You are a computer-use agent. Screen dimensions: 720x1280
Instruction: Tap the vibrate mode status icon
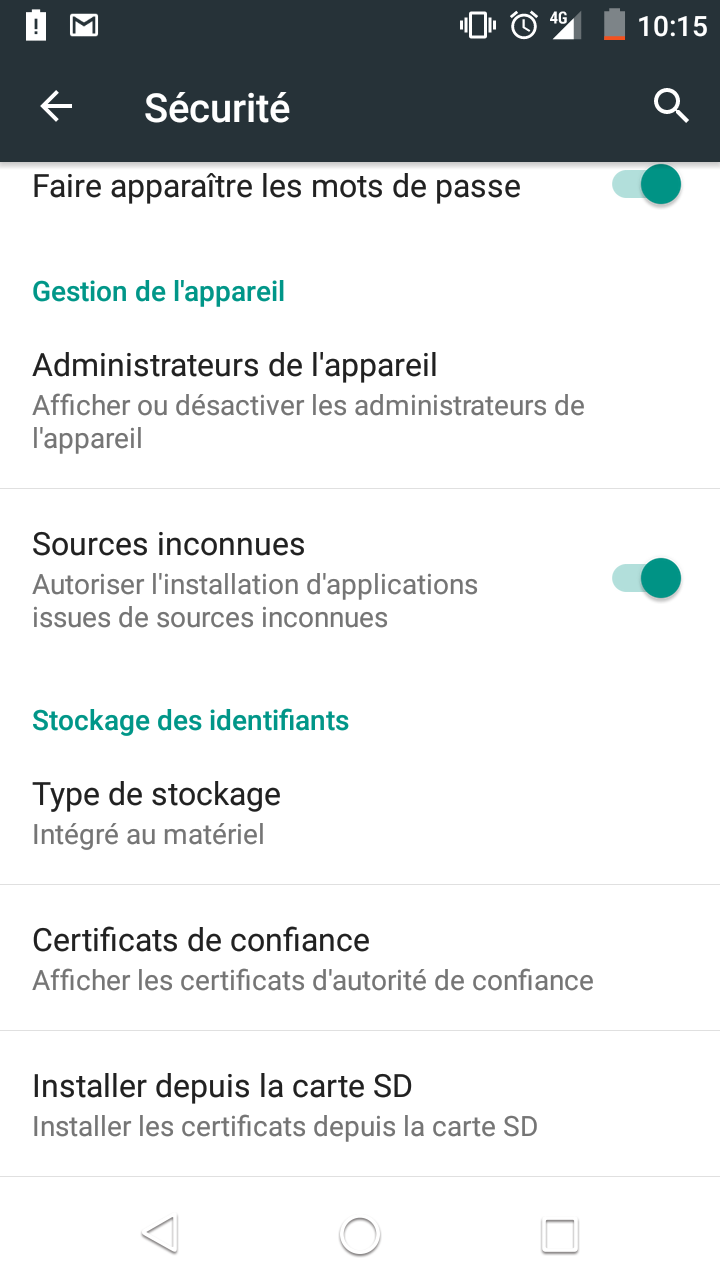point(477,25)
